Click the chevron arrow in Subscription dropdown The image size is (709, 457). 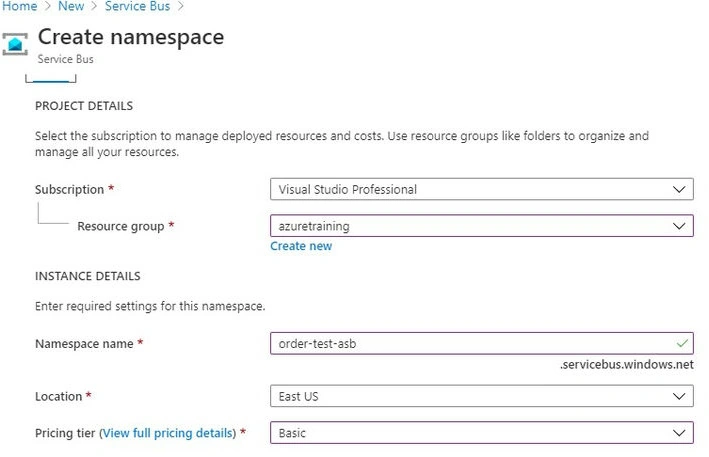coord(679,189)
